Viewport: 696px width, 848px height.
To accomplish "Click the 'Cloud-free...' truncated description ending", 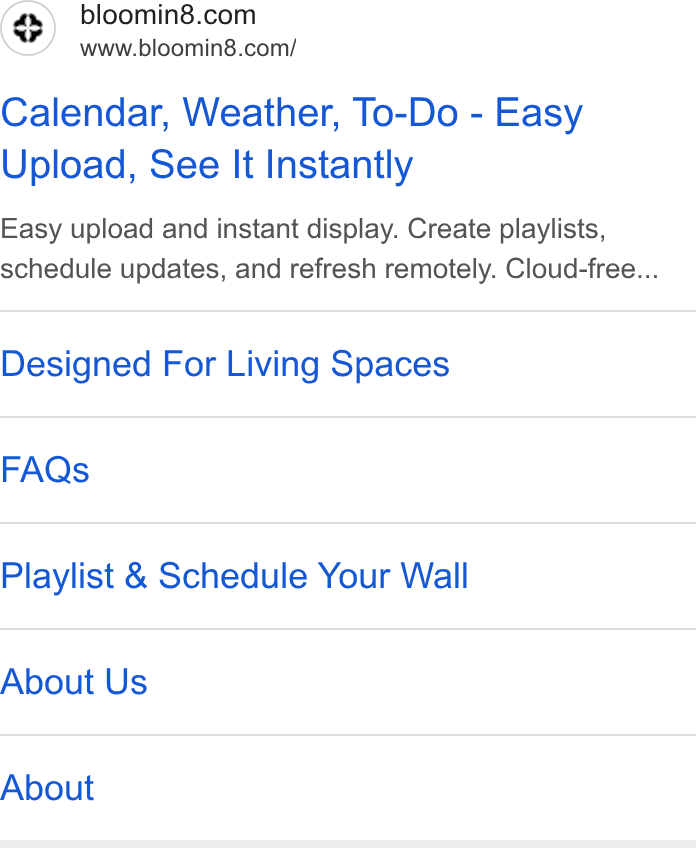I will point(582,268).
